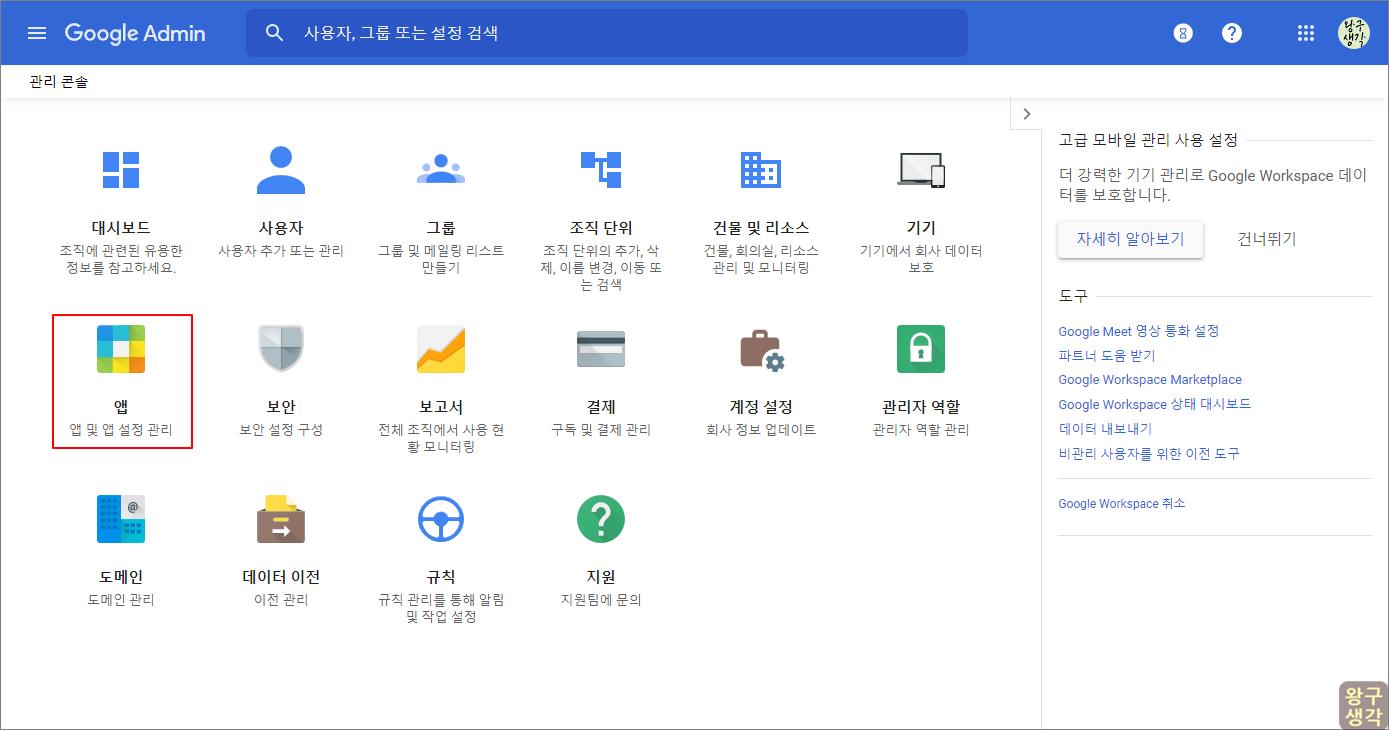
Task: Open the 결제 credit card icon
Action: point(601,349)
